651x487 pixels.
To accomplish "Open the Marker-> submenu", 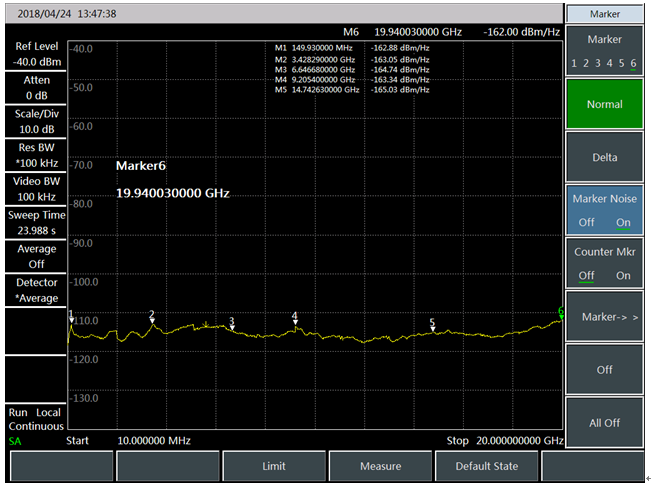I will click(604, 317).
